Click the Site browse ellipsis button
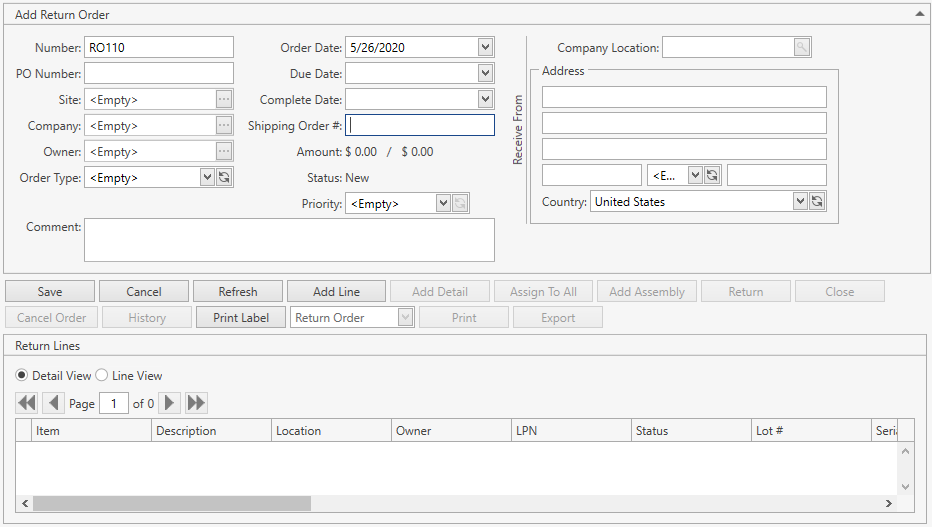 (224, 99)
